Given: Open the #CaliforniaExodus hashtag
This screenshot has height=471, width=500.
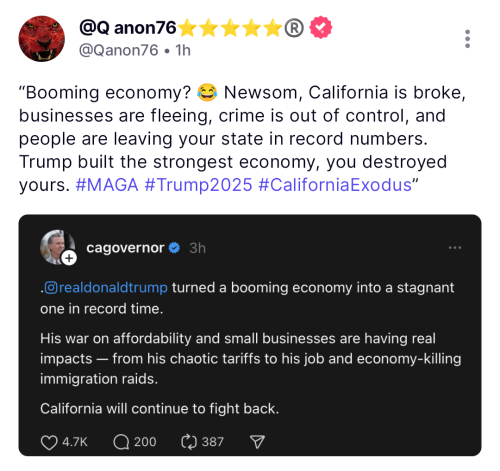Looking at the screenshot, I should (335, 185).
